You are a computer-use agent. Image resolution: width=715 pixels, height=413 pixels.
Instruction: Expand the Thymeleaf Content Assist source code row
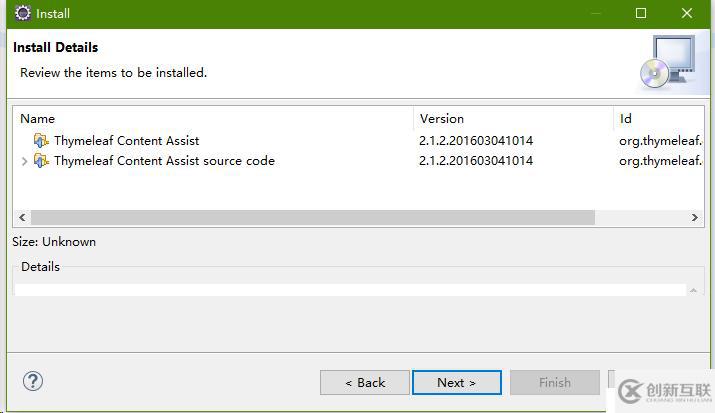tap(24, 161)
